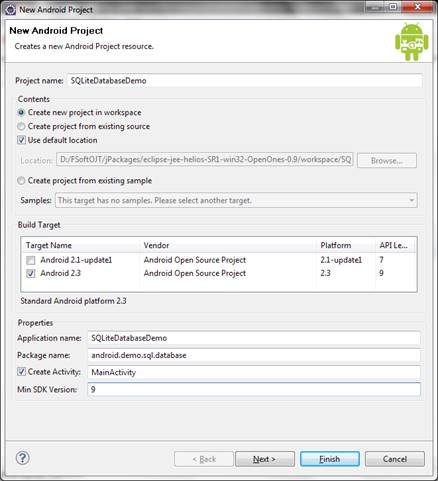The image size is (438, 481).
Task: Click the Package name field
Action: coord(254,355)
